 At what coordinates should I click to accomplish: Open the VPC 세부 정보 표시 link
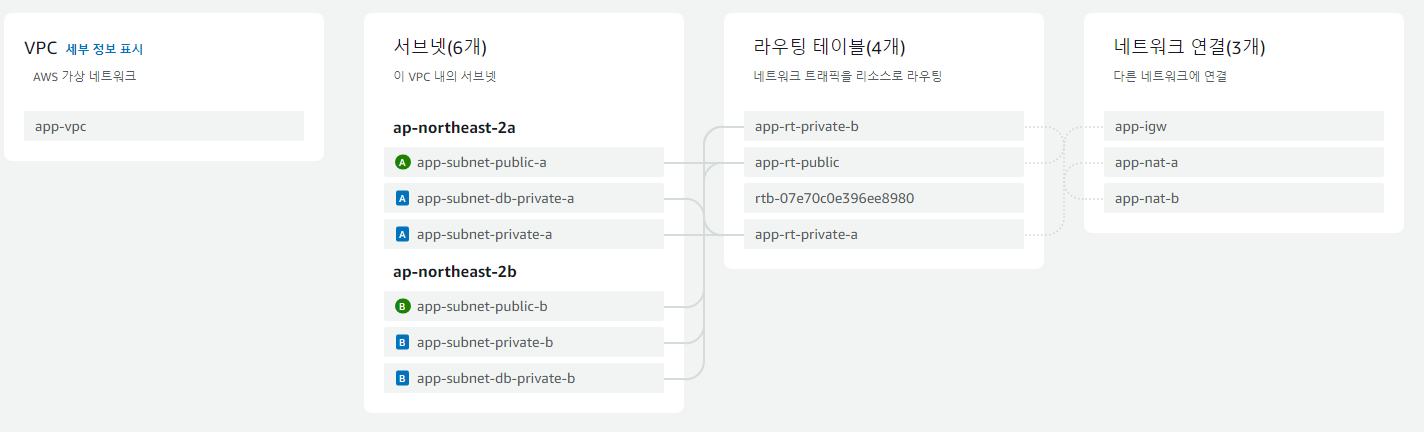[105, 49]
